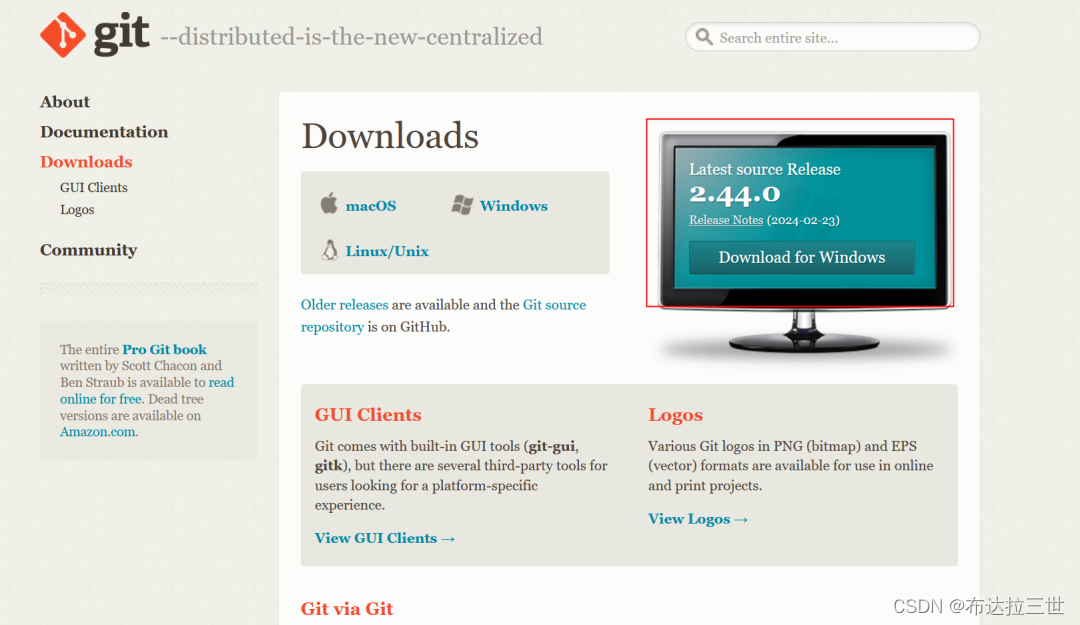Open the Release Notes link

(726, 221)
